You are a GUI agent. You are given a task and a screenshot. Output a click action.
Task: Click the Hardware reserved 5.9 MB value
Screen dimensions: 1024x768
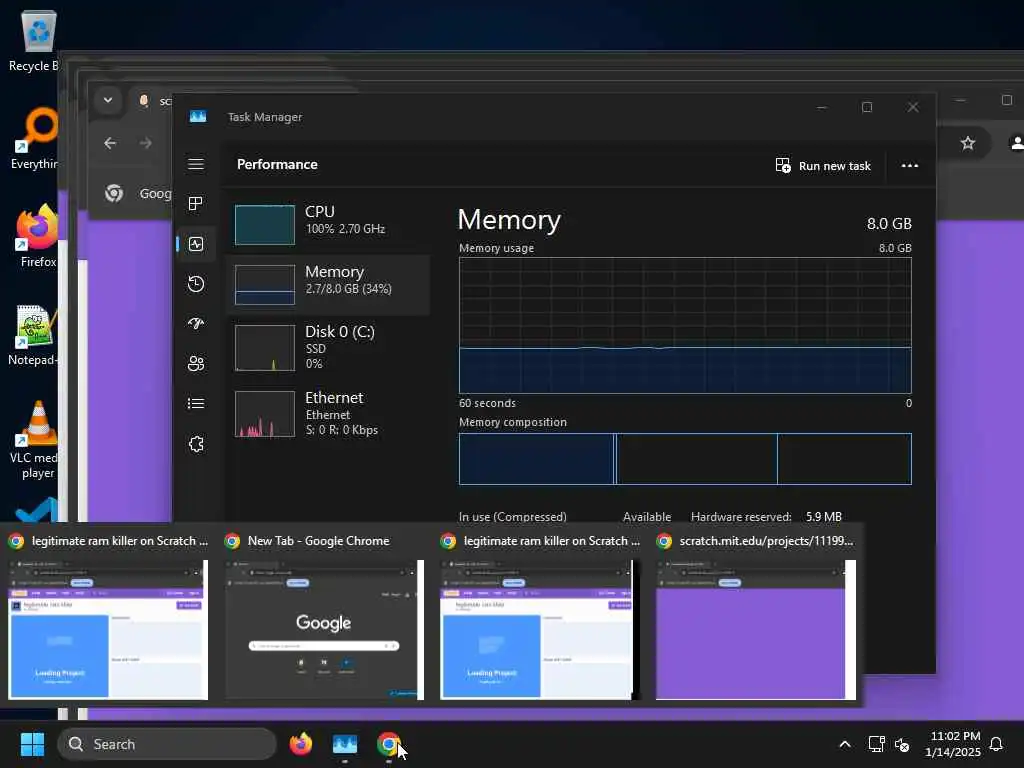pyautogui.click(x=824, y=517)
